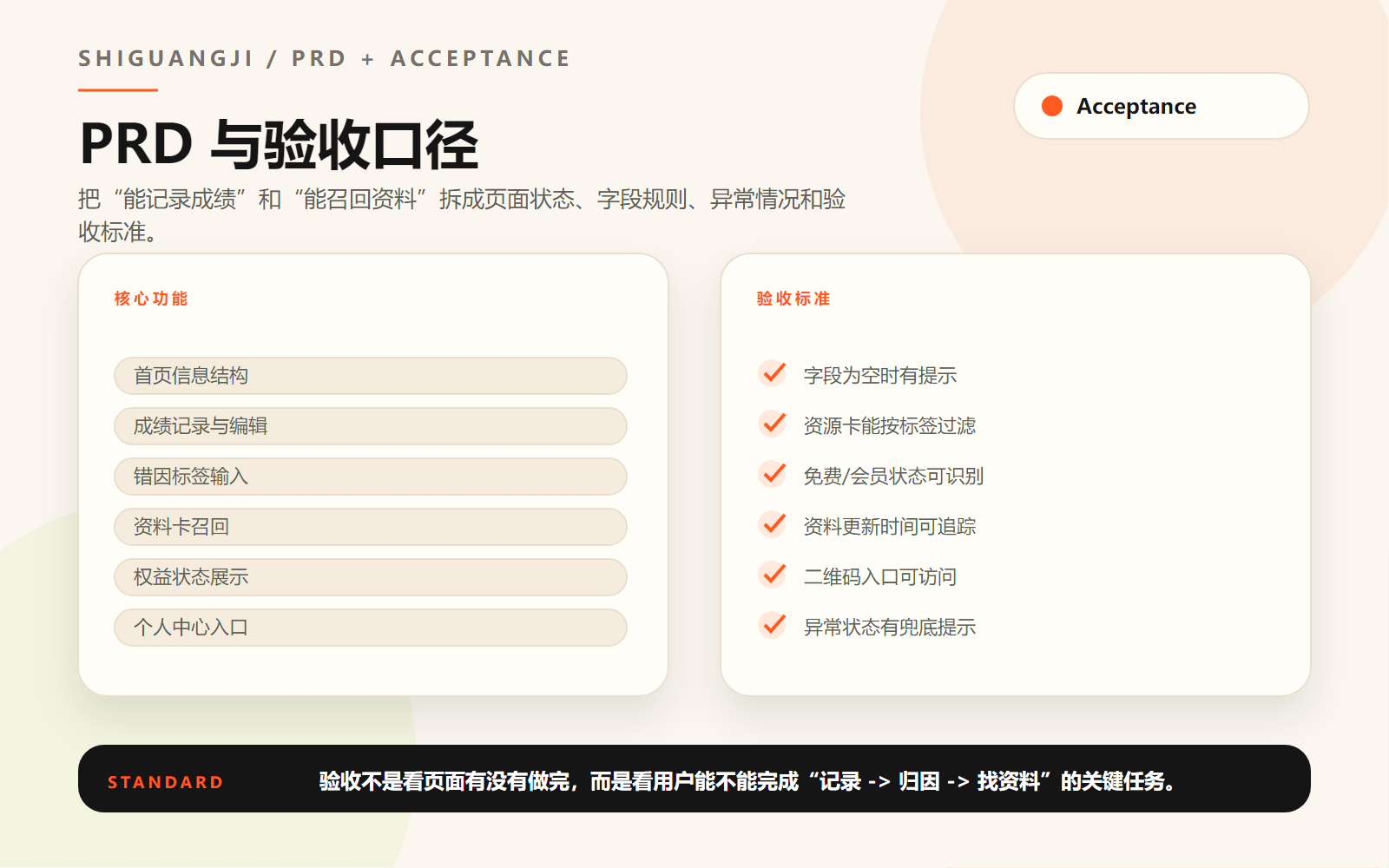Select the 首页信息结构 pill

coord(371,376)
